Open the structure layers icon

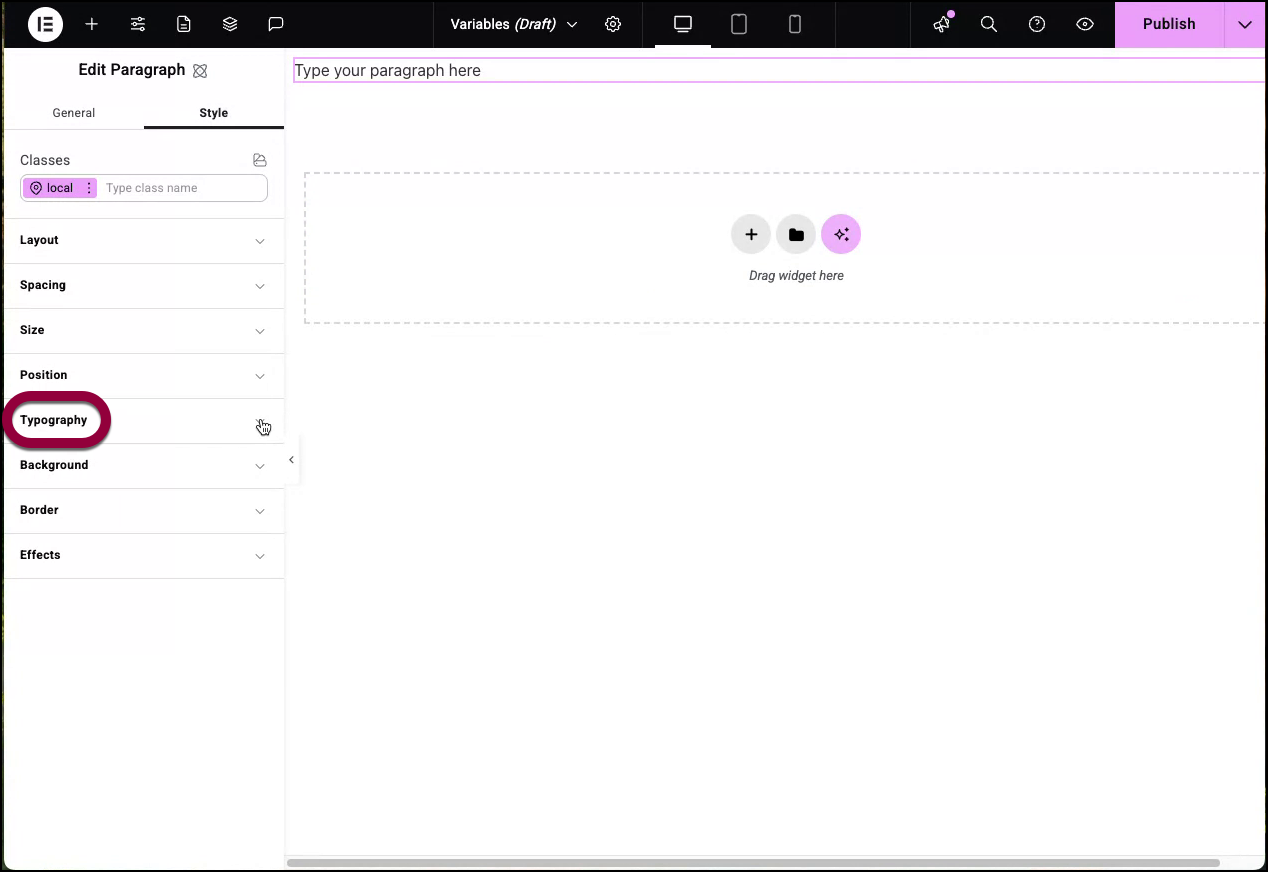[x=230, y=24]
